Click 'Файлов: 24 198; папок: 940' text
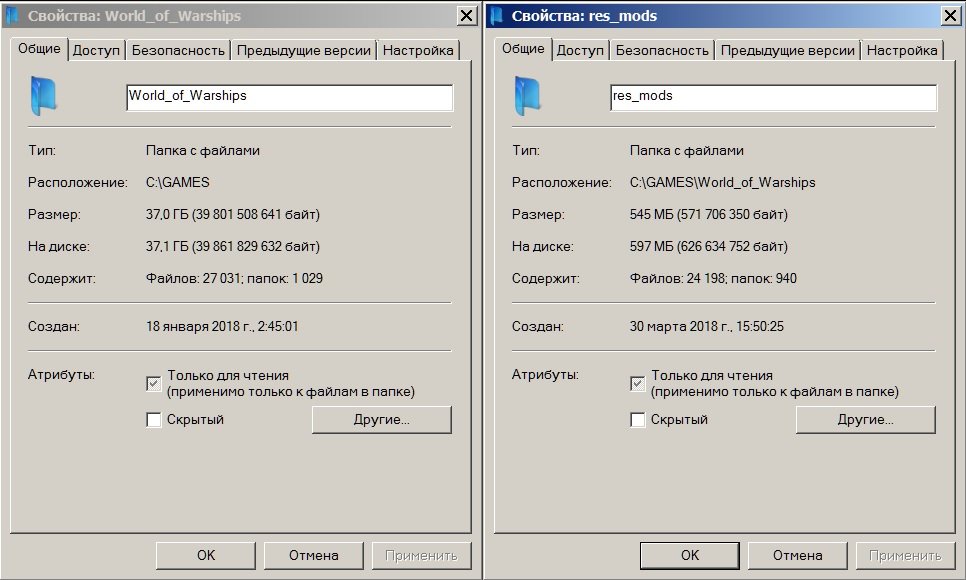 (713, 279)
